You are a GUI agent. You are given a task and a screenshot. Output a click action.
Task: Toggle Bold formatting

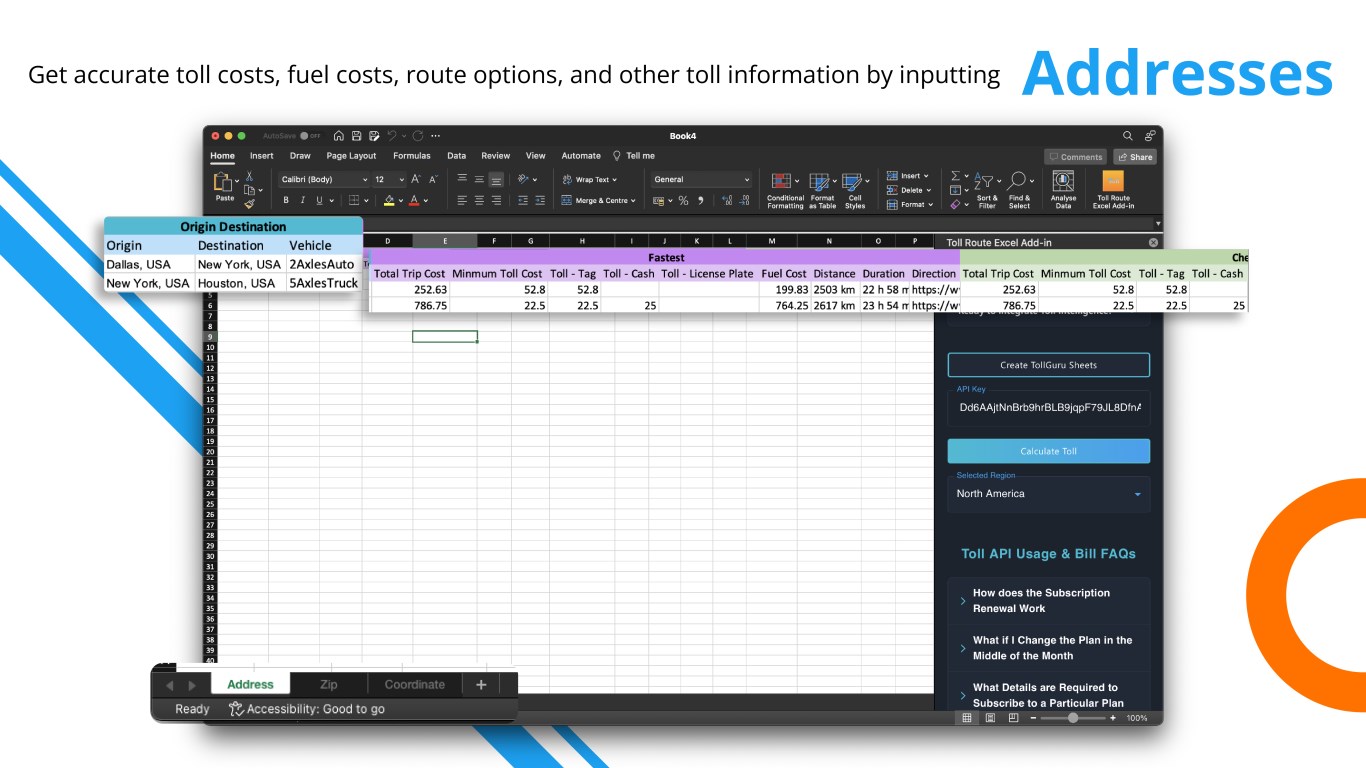coord(287,200)
